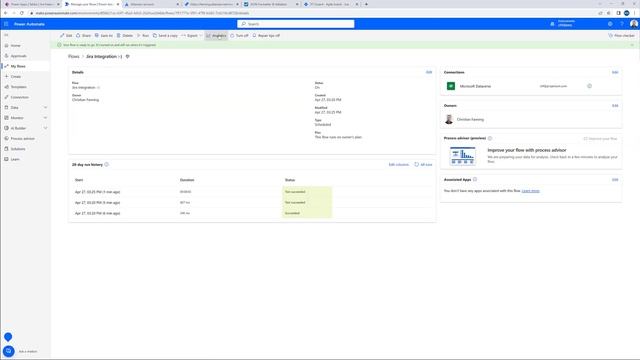Click Send a copy in toolbar

(x=165, y=36)
